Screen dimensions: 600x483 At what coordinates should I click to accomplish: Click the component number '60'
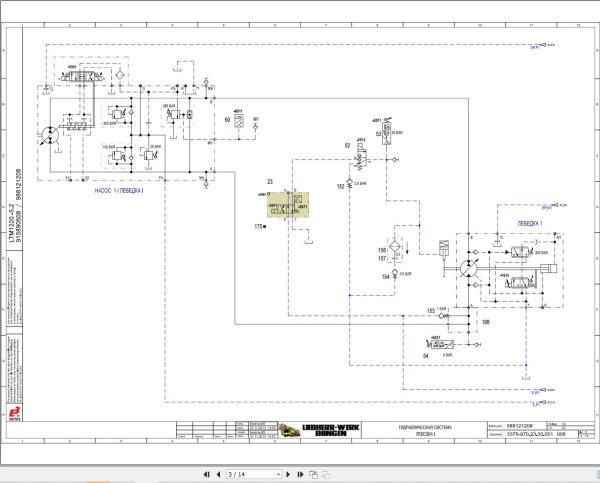(x=227, y=120)
